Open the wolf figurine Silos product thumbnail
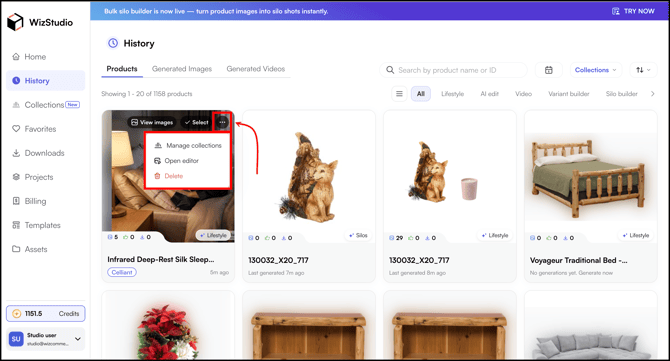This screenshot has width=670, height=361. click(x=309, y=177)
